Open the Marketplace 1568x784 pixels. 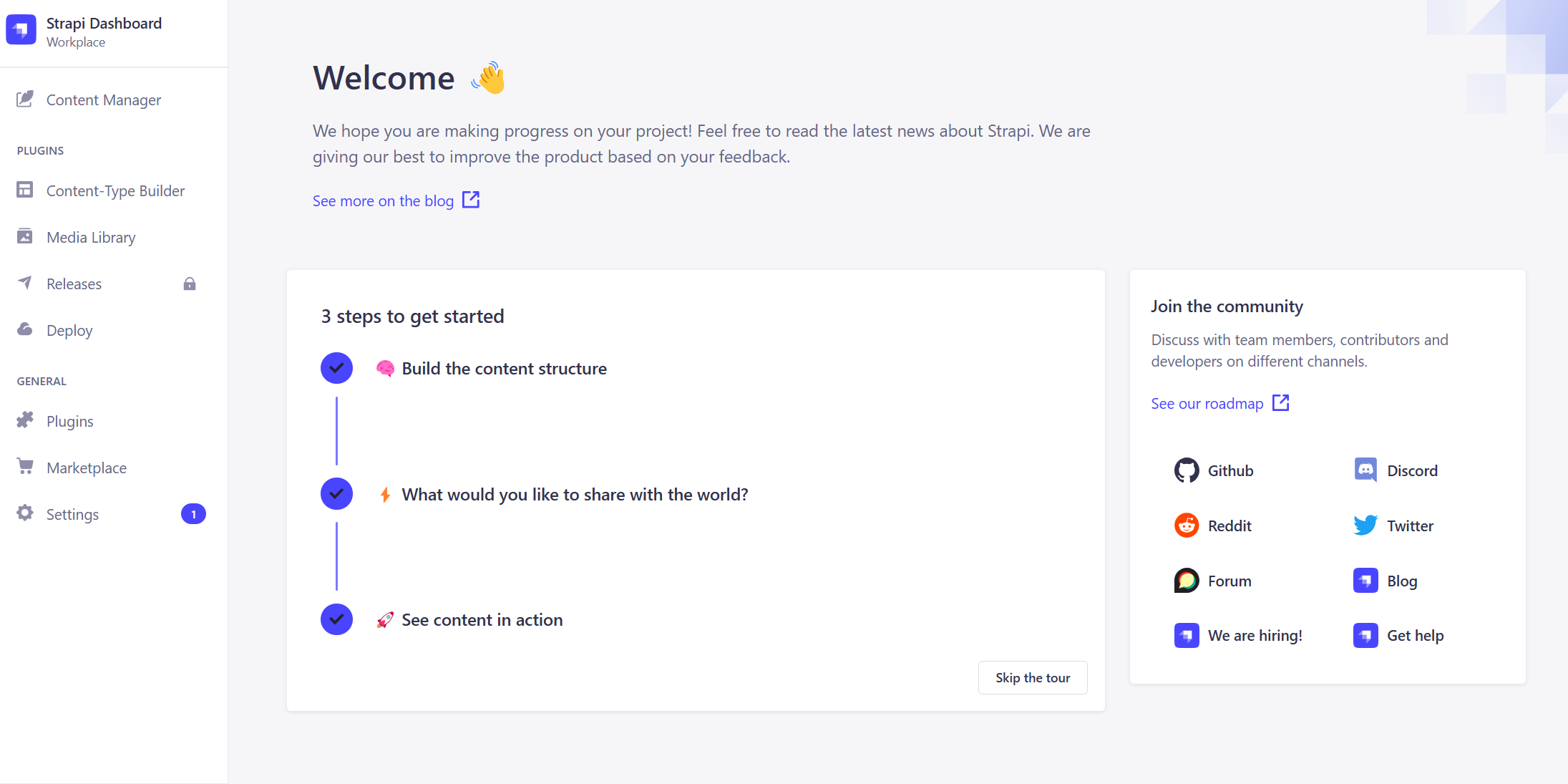[87, 468]
